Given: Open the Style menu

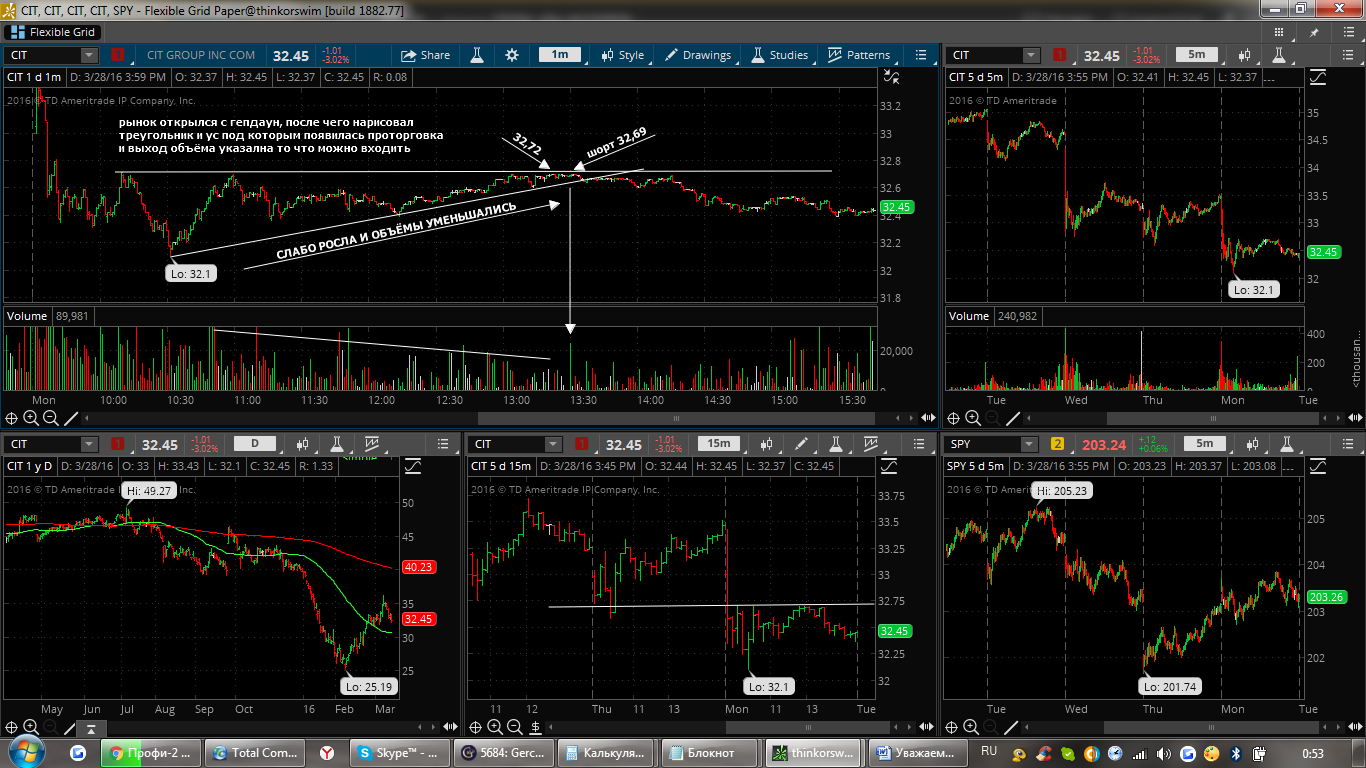Looking at the screenshot, I should coord(621,55).
